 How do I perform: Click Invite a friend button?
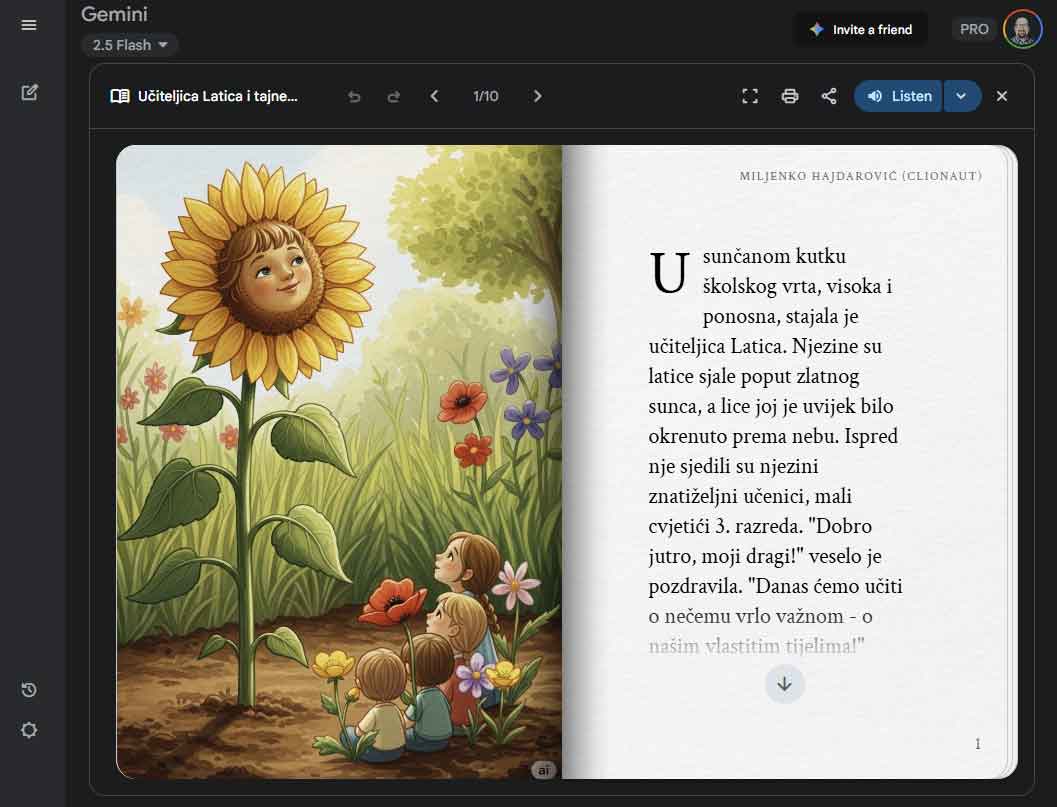click(861, 30)
